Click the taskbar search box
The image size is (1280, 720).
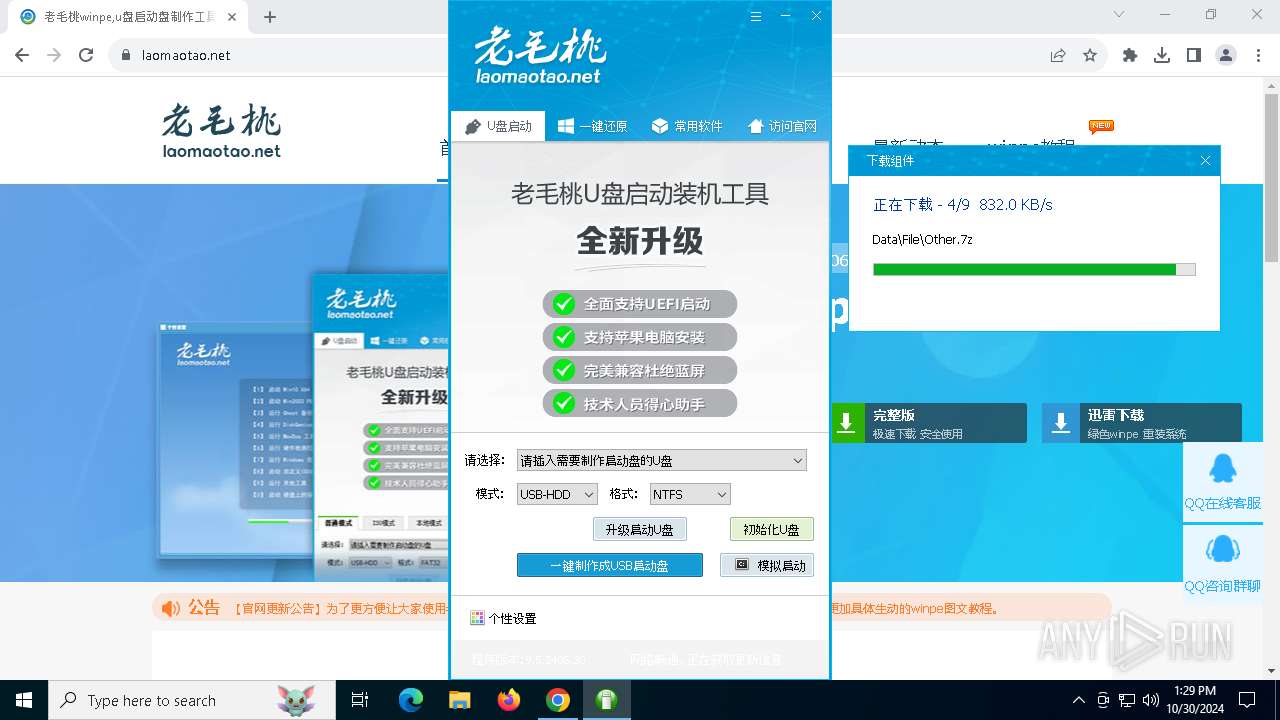(x=192, y=700)
